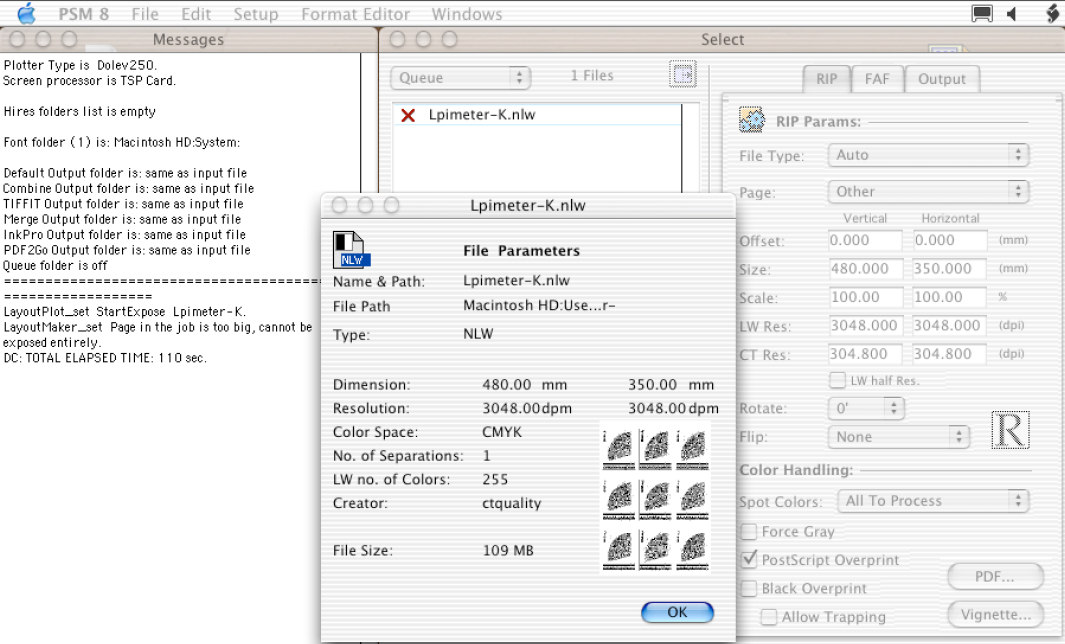The width and height of the screenshot is (1065, 644).
Task: Click the R orientation preview icon
Action: (1010, 430)
